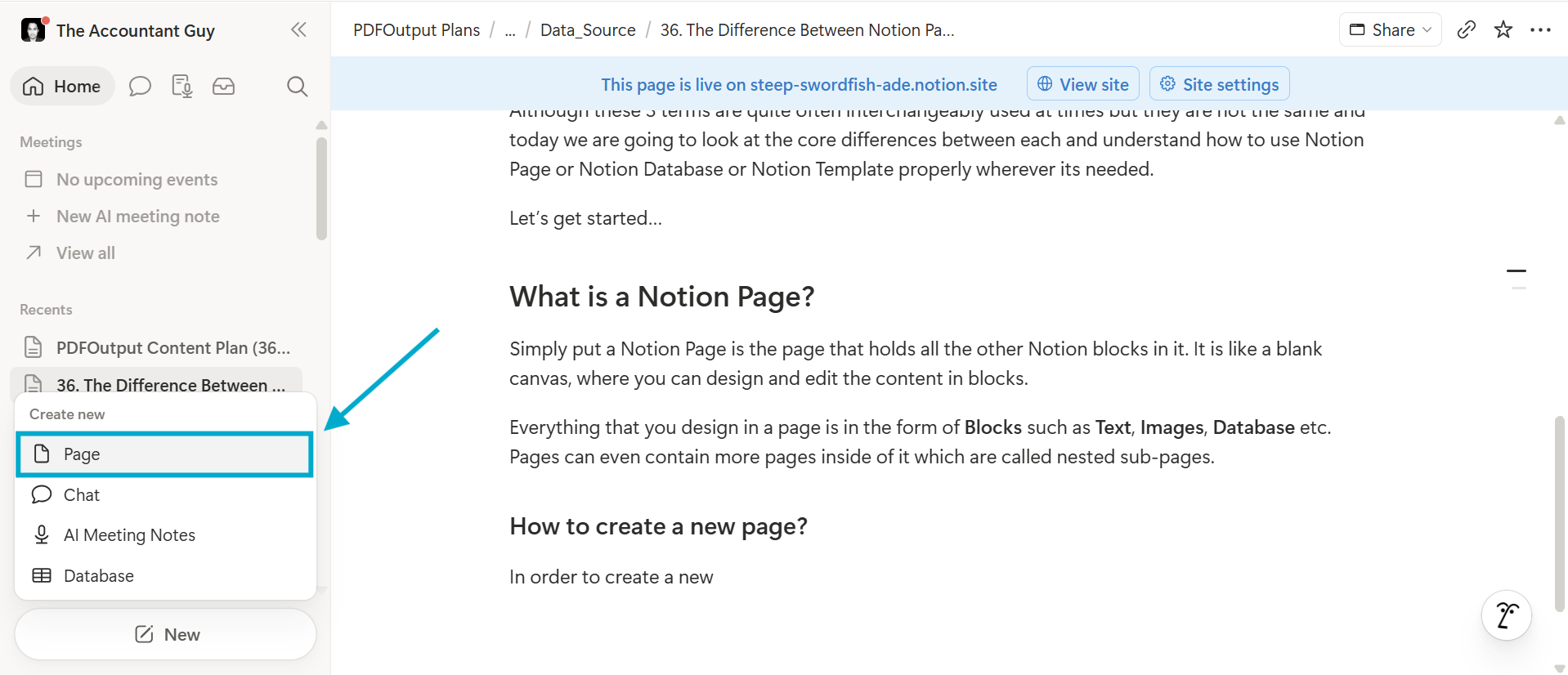Screen dimensions: 1568x675
Task: Collapse the sidebar with double-chevron icon
Action: [298, 30]
